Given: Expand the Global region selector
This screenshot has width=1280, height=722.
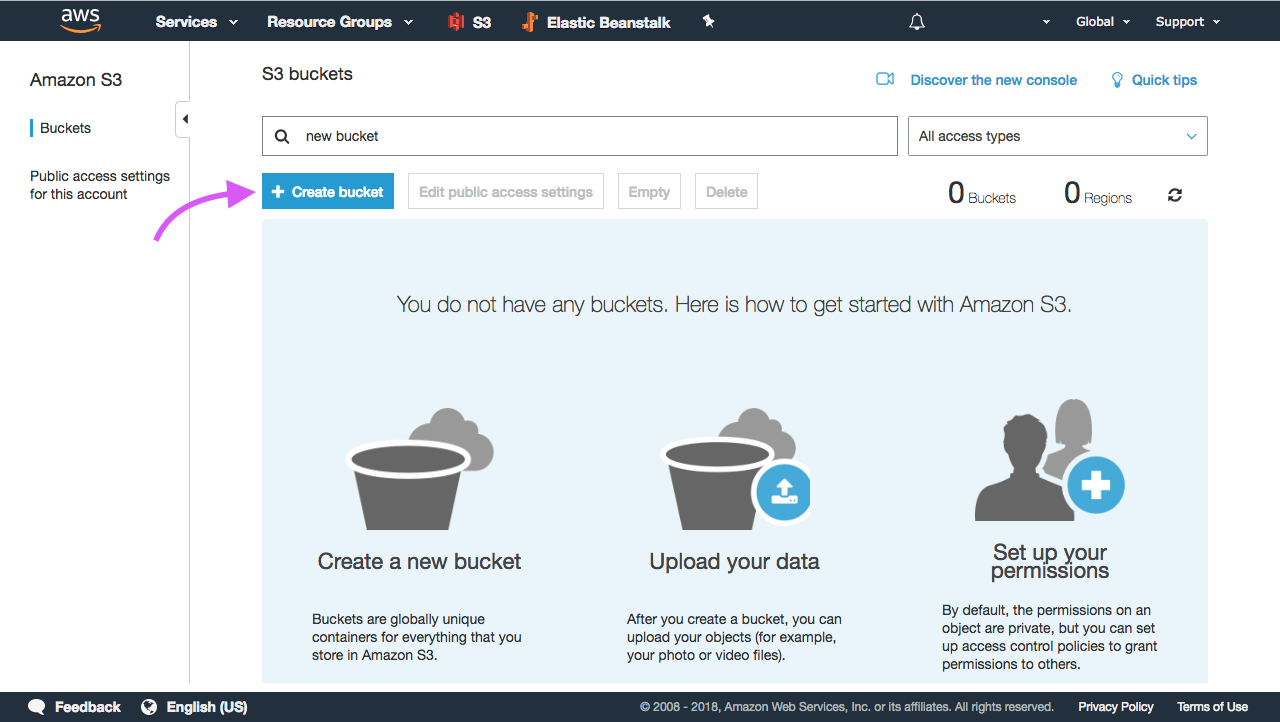Looking at the screenshot, I should tap(1102, 21).
